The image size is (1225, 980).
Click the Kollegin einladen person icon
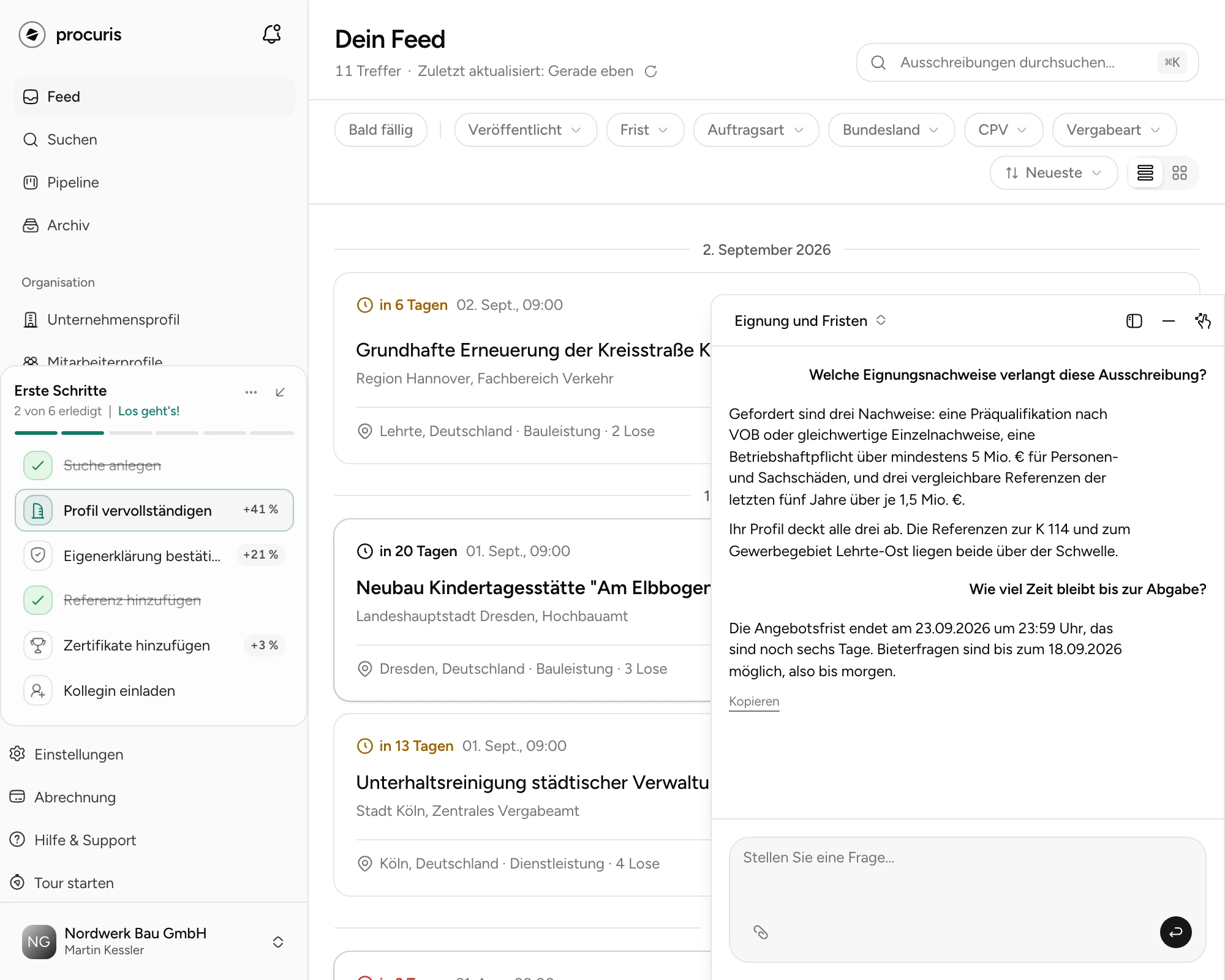click(38, 691)
